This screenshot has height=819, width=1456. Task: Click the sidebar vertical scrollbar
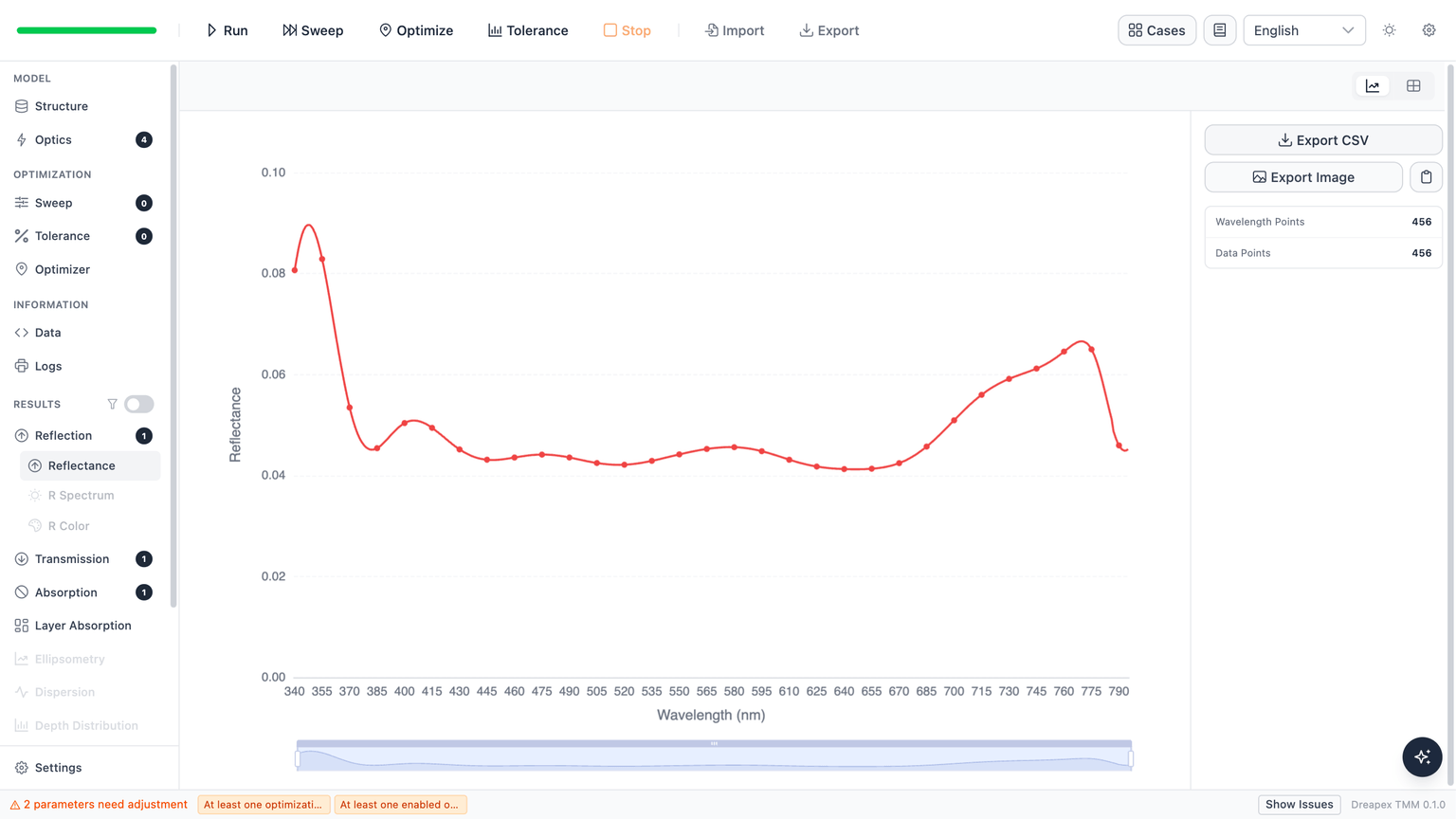click(x=173, y=336)
